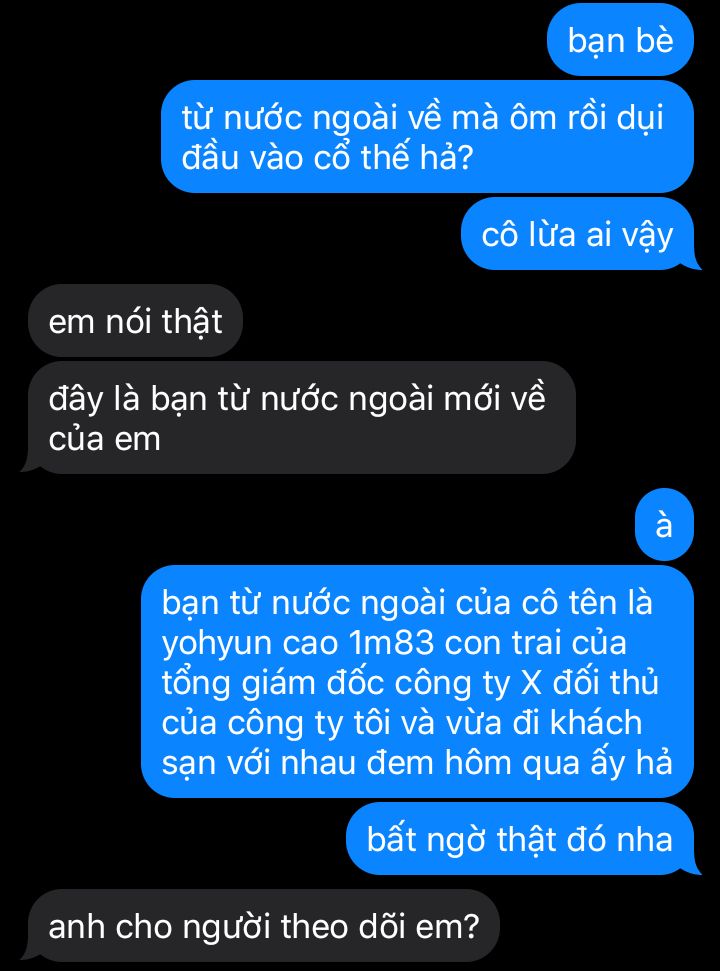Tap the gray "em nói thật" message
The width and height of the screenshot is (720, 971).
tap(135, 321)
